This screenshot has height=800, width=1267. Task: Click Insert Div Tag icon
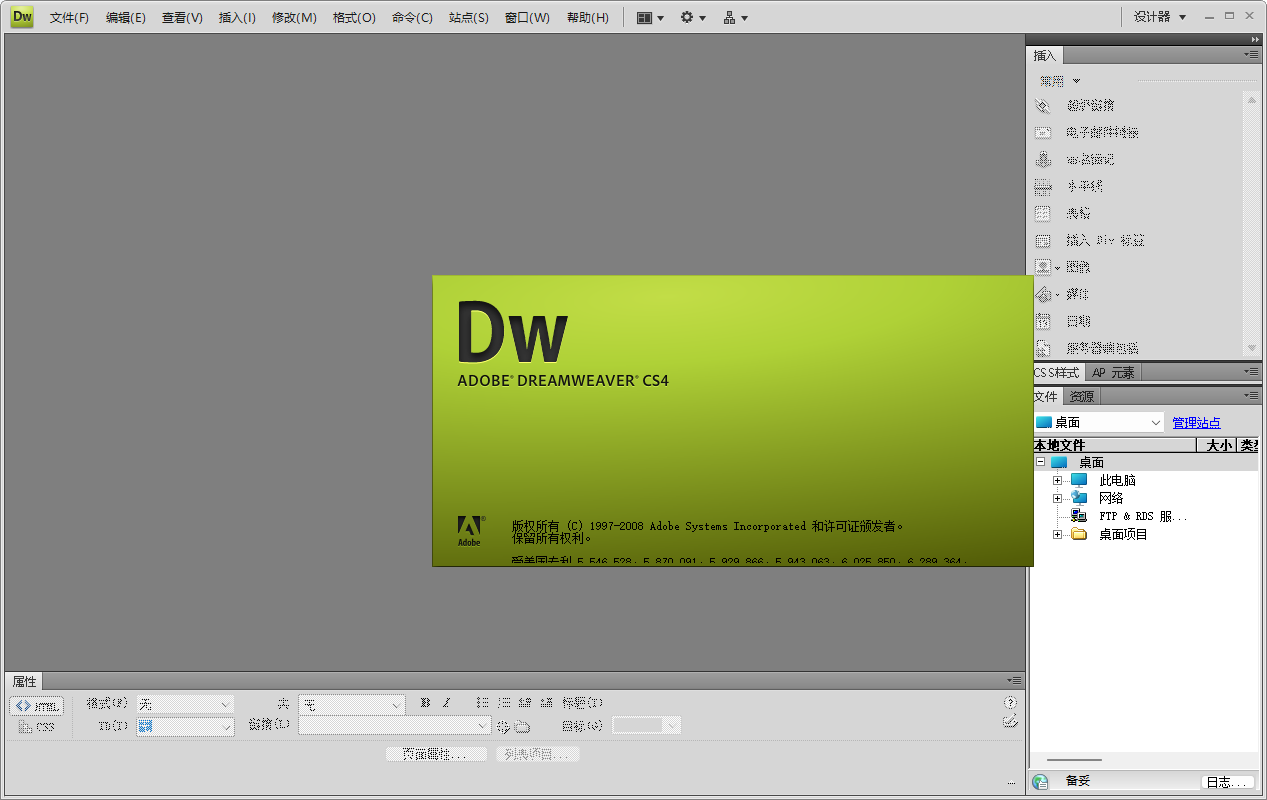coord(1043,240)
